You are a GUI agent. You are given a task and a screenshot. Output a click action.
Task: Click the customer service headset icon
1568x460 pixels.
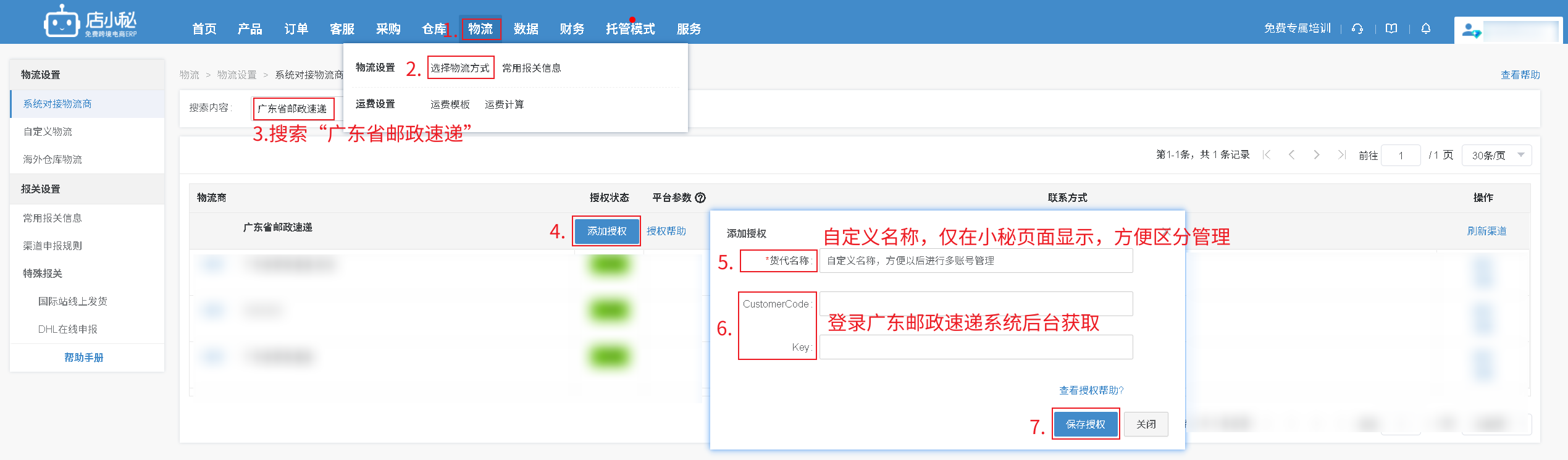tap(1357, 28)
